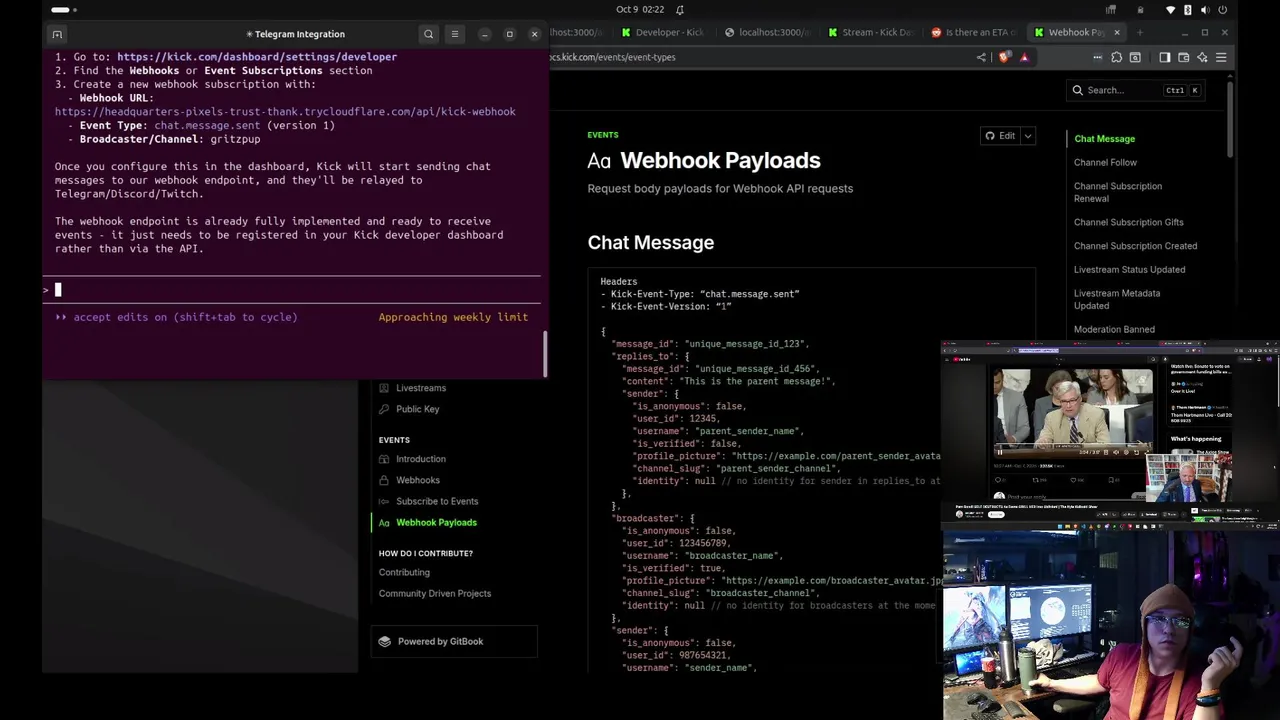This screenshot has height=720, width=1280.
Task: Click 'Approaching weekly limit' status text
Action: coord(453,317)
